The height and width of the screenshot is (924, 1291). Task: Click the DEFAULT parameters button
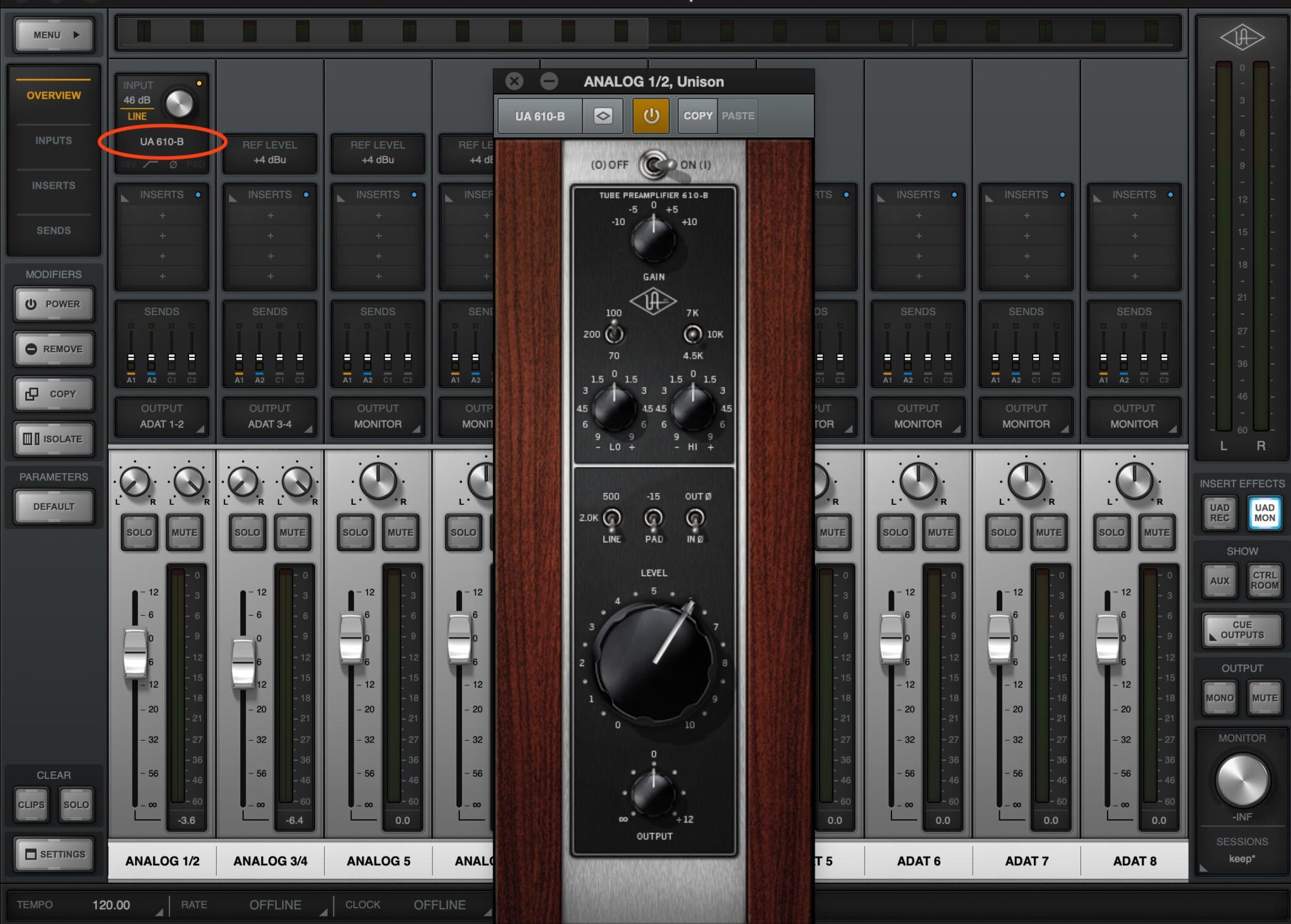(54, 506)
